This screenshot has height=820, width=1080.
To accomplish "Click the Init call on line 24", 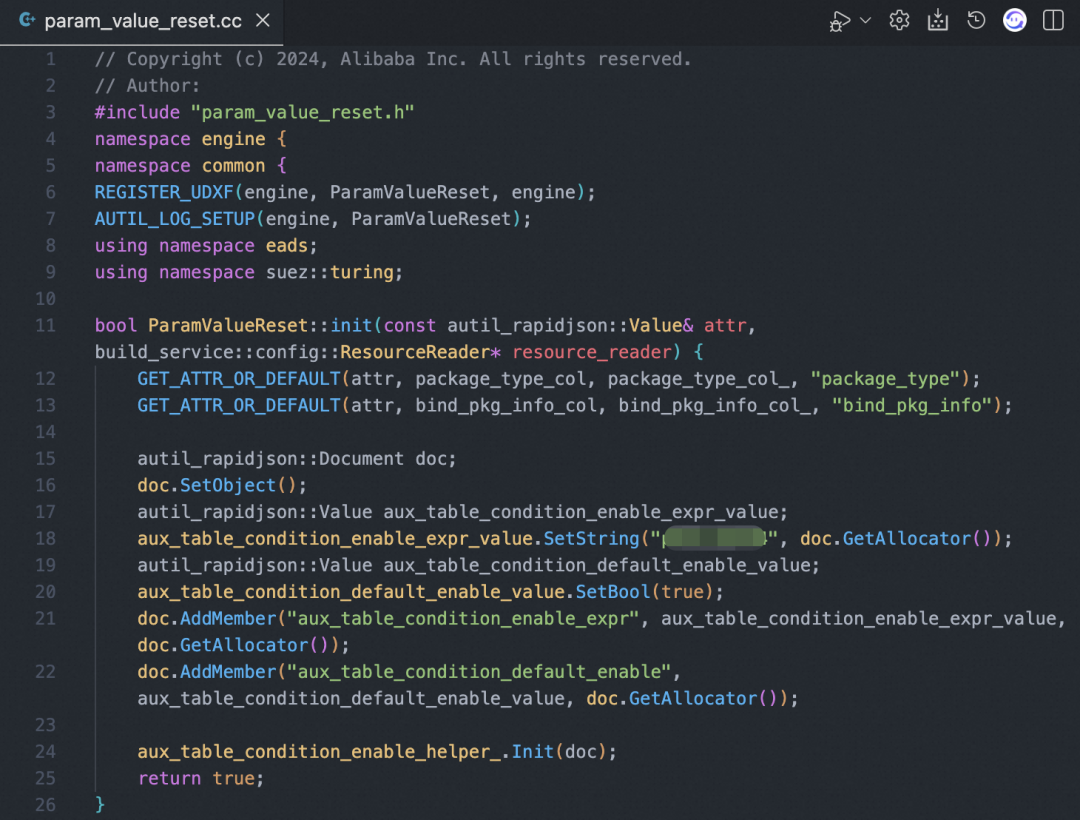I will (533, 751).
